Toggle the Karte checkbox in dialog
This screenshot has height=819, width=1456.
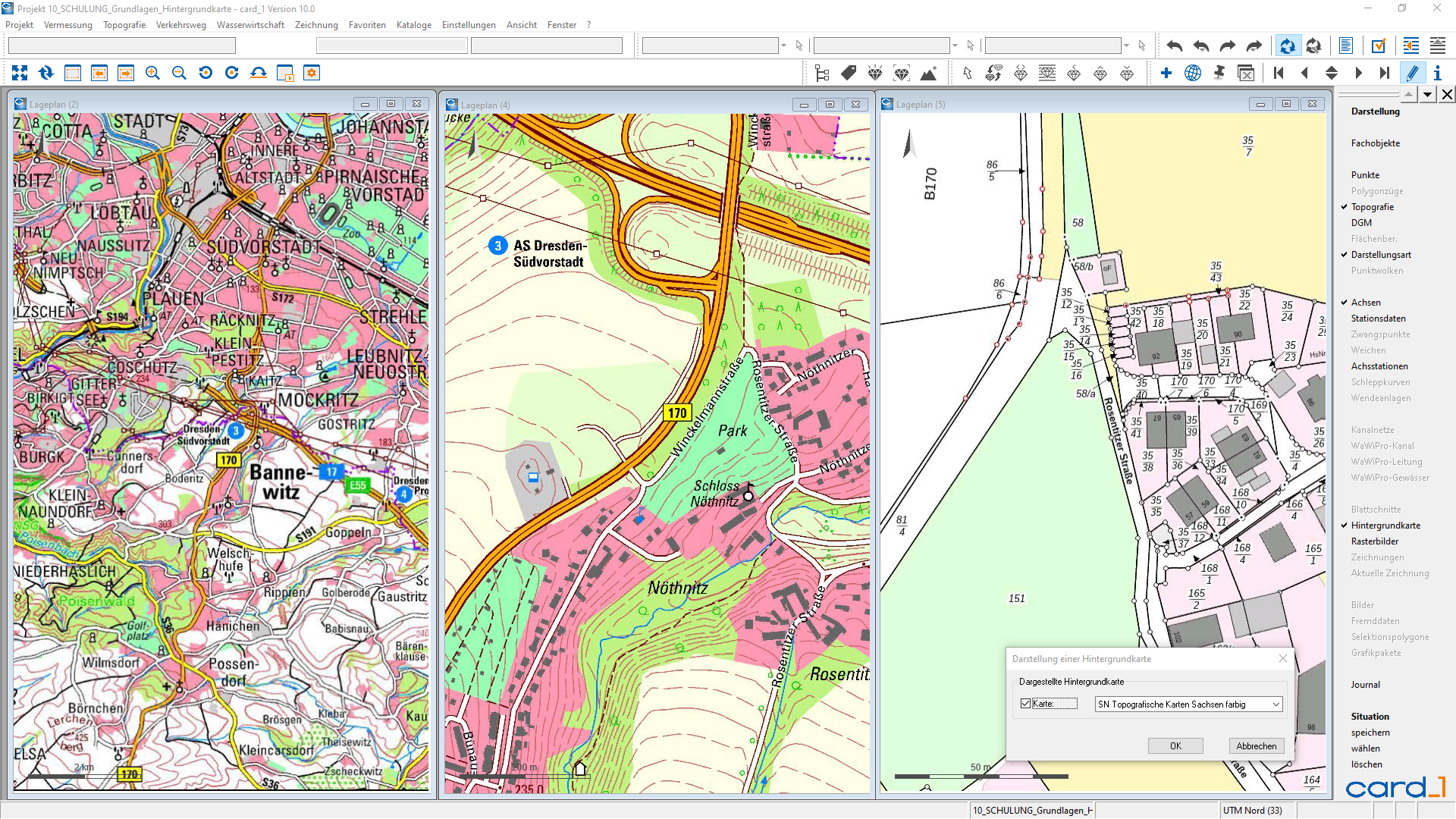[x=1026, y=704]
